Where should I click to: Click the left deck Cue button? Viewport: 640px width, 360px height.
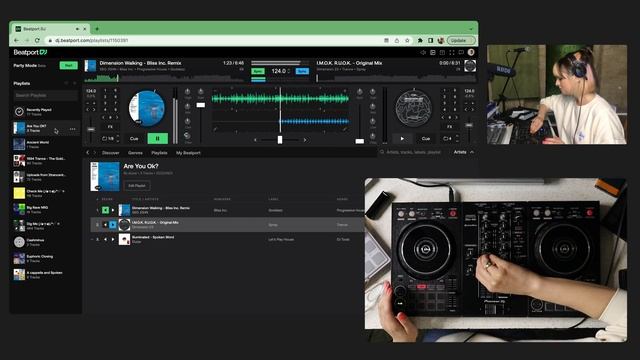(134, 139)
